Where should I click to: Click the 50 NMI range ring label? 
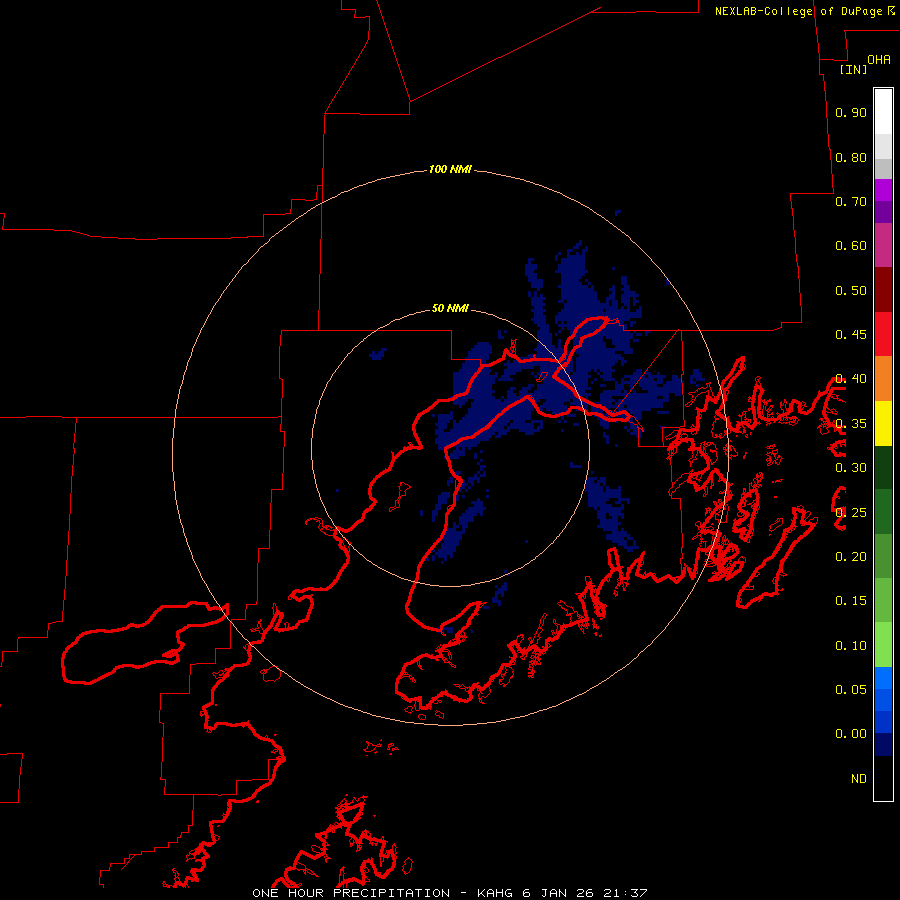tap(450, 308)
